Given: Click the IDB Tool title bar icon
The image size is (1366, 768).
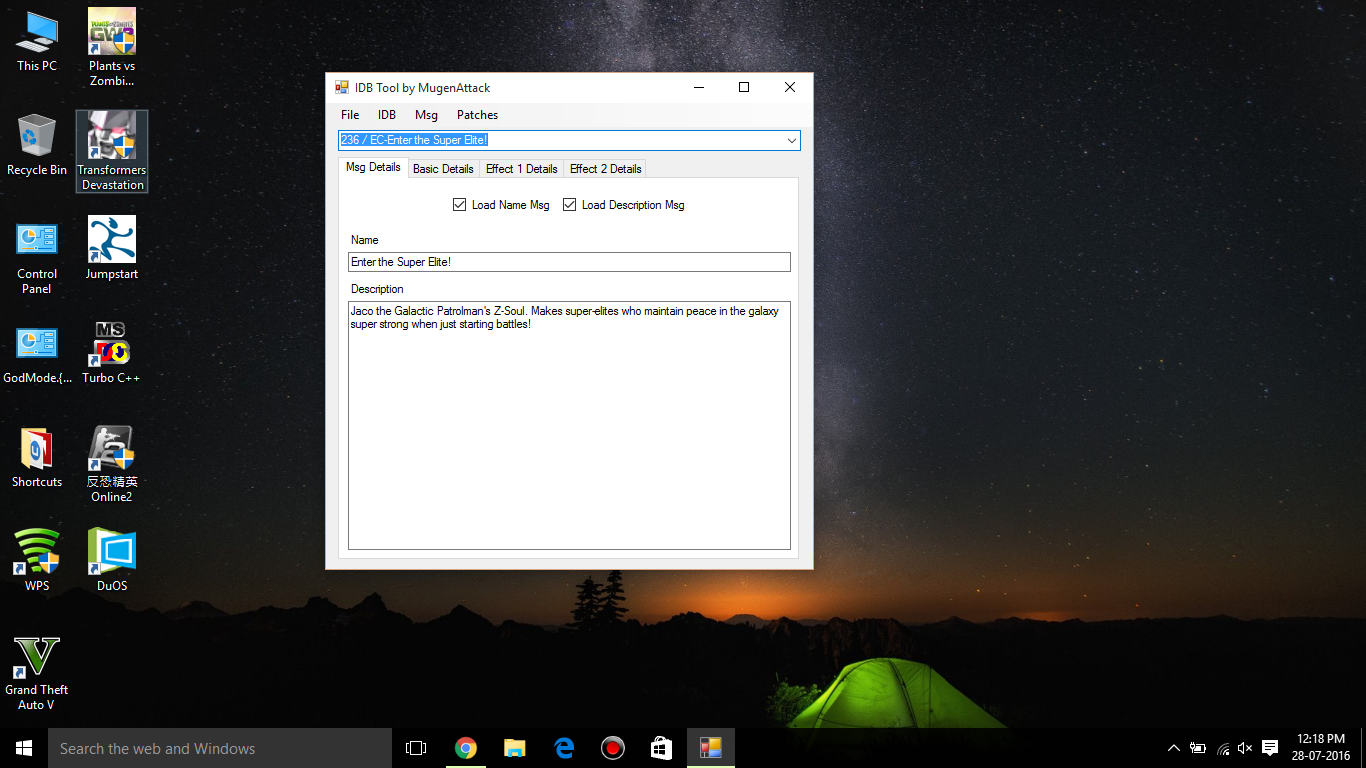Looking at the screenshot, I should (x=342, y=88).
